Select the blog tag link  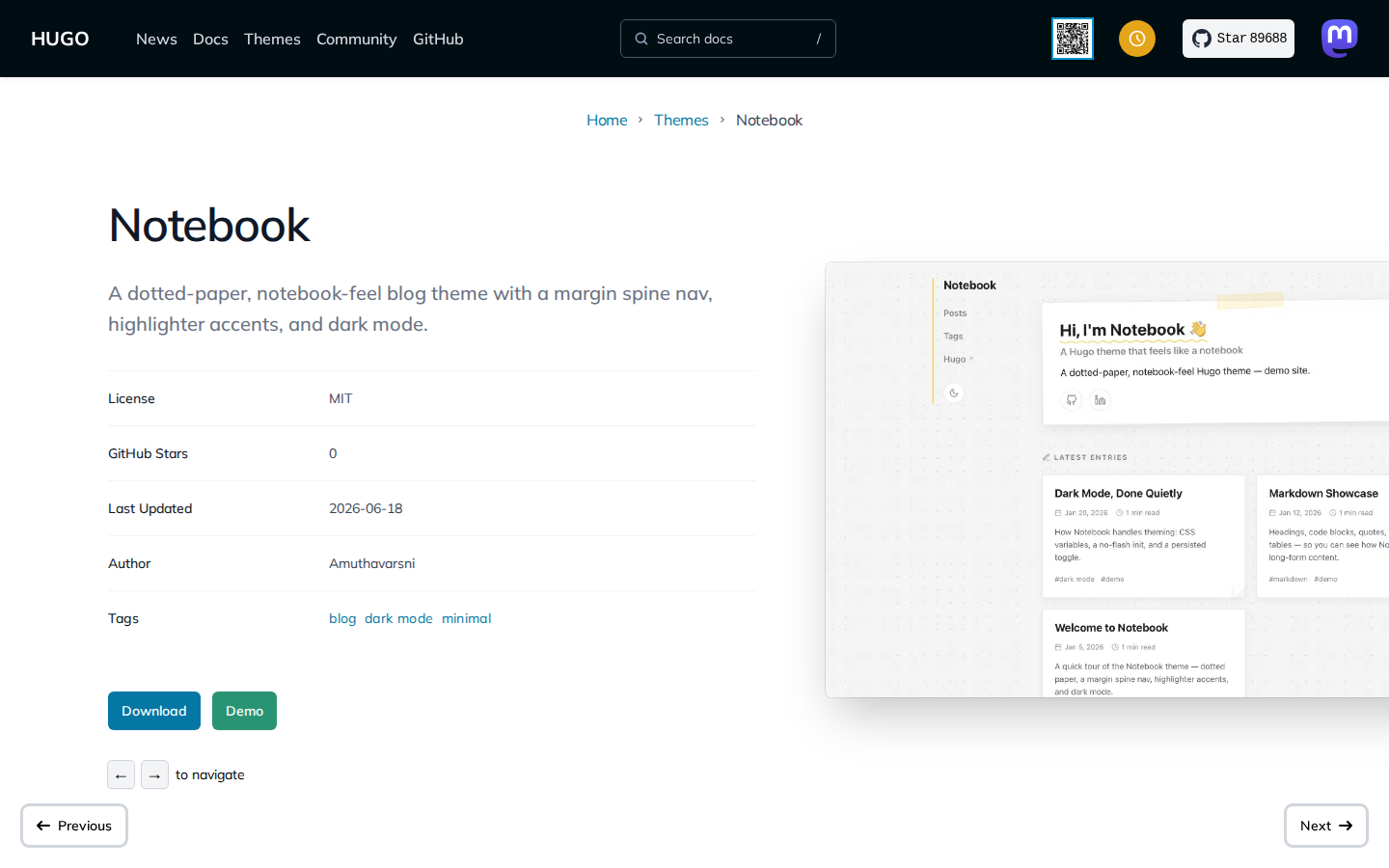coord(342,618)
